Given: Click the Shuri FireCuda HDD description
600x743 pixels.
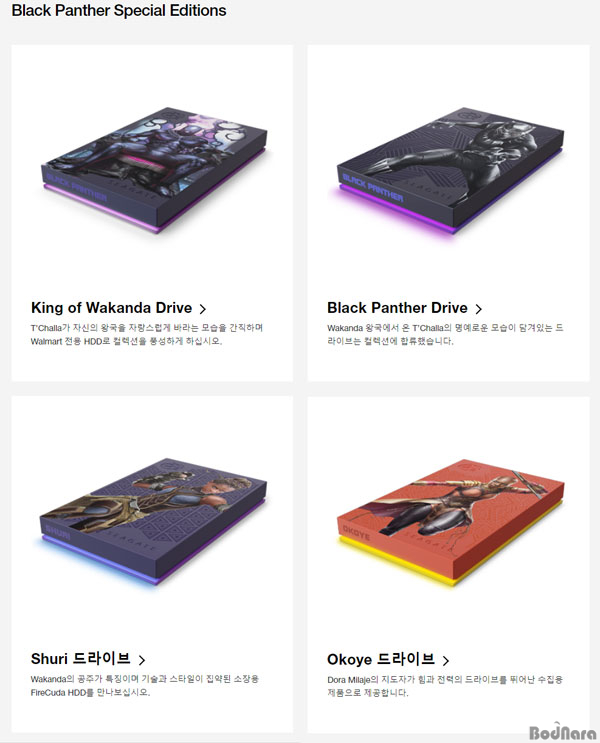Looking at the screenshot, I should tap(145, 686).
